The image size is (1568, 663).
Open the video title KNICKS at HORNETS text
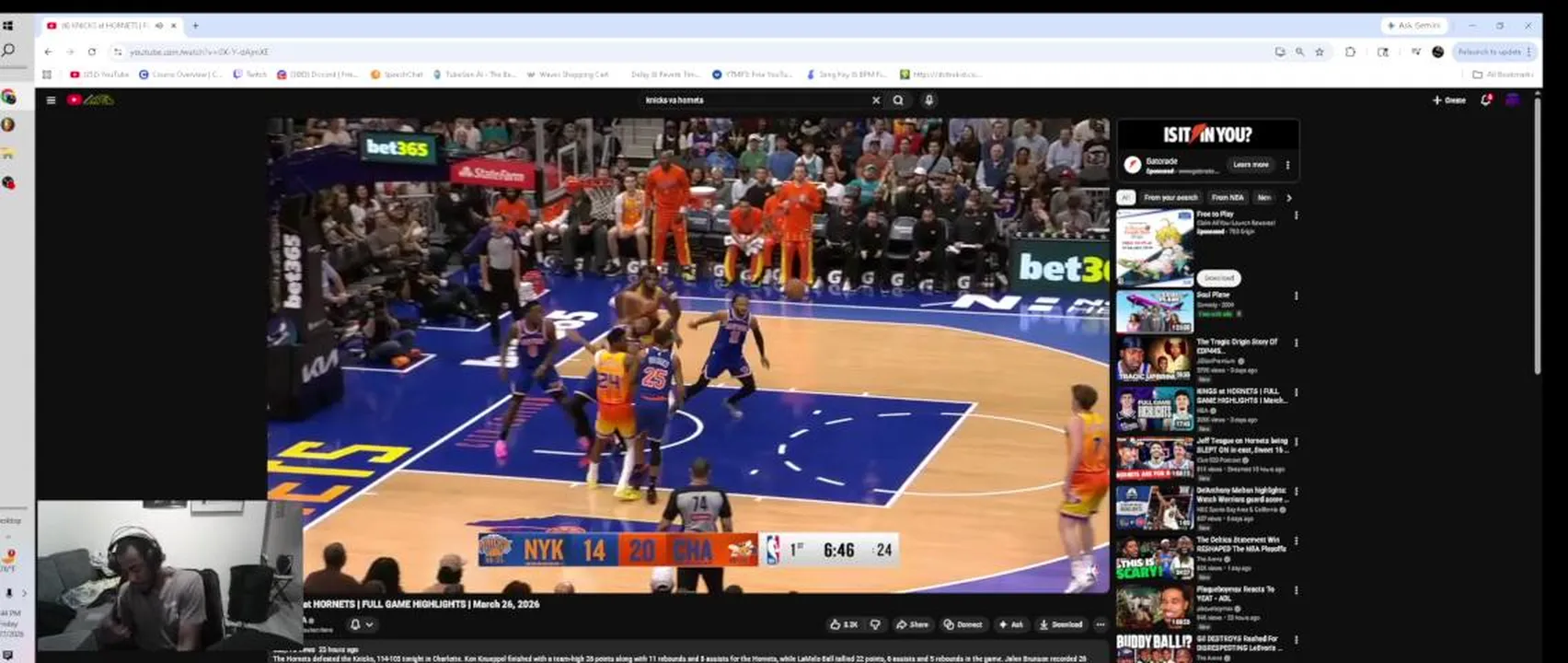pyautogui.click(x=421, y=604)
